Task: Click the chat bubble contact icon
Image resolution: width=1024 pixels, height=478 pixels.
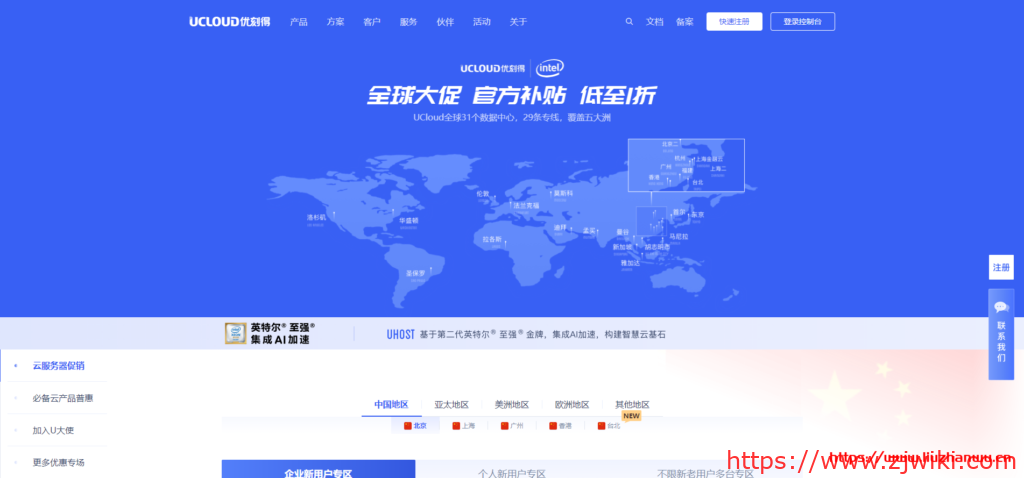Action: coord(1001,307)
